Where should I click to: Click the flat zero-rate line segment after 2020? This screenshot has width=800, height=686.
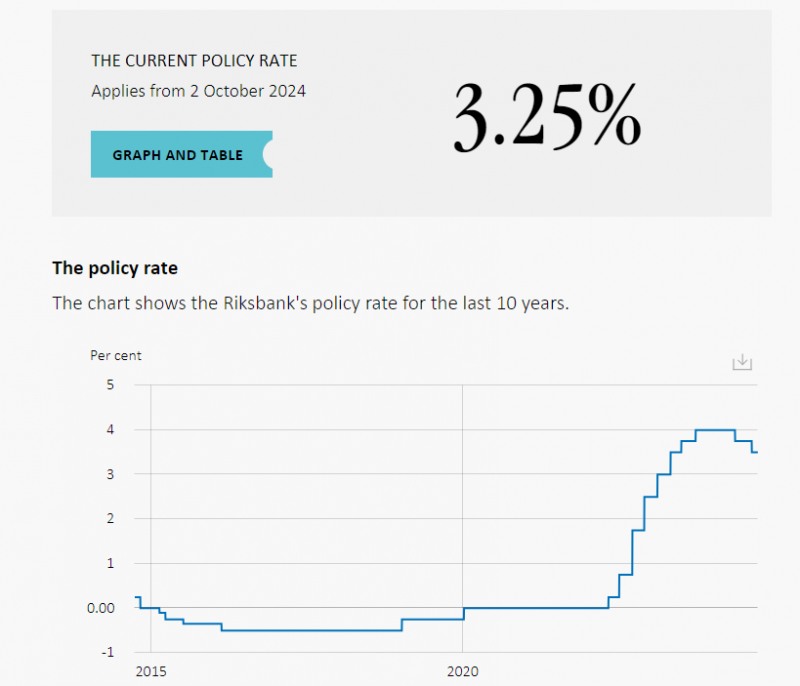(535, 608)
